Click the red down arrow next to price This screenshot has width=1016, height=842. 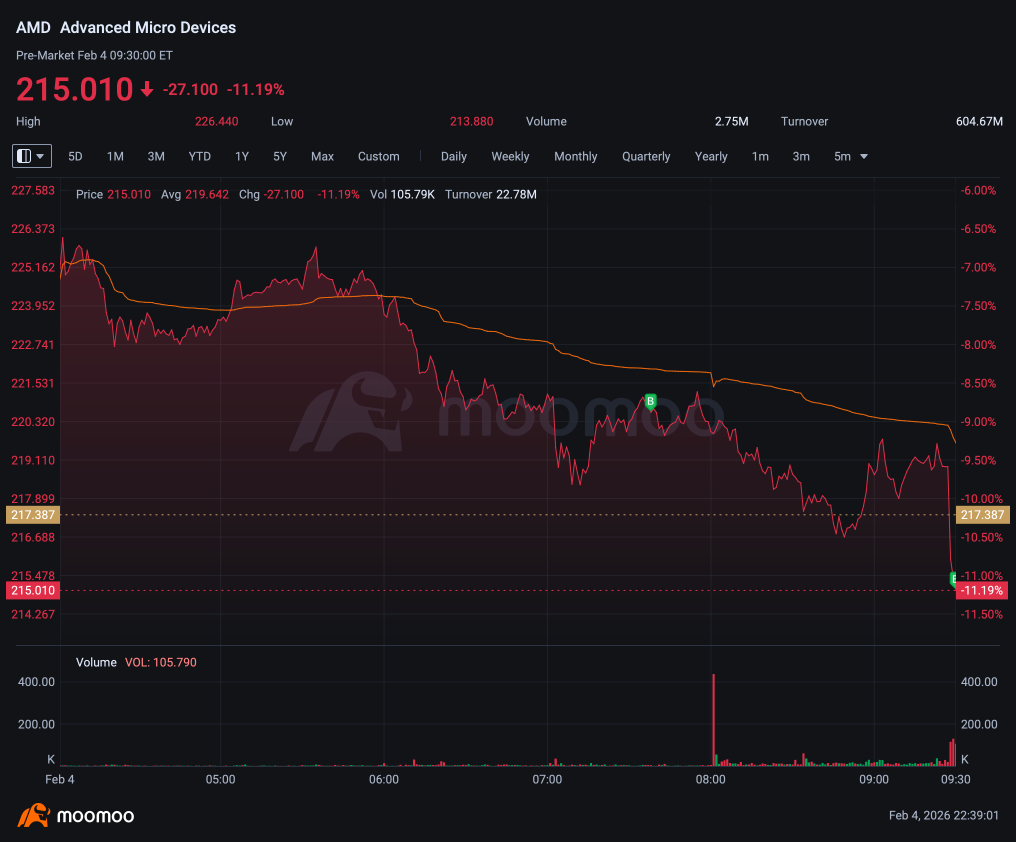[x=147, y=89]
